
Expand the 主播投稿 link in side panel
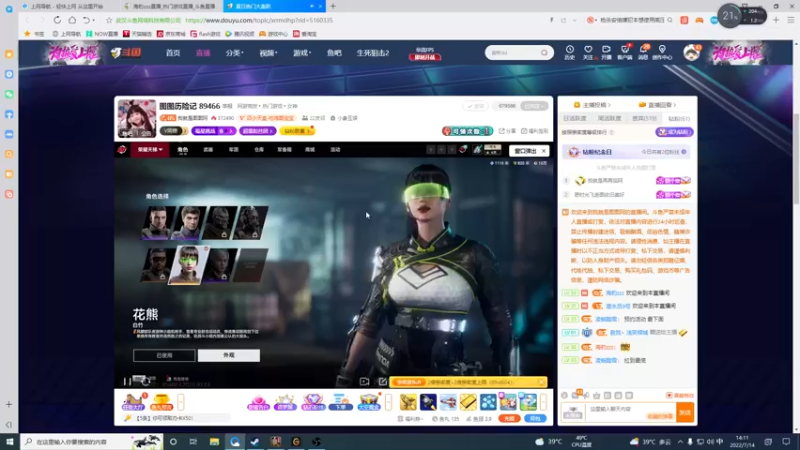click(592, 105)
